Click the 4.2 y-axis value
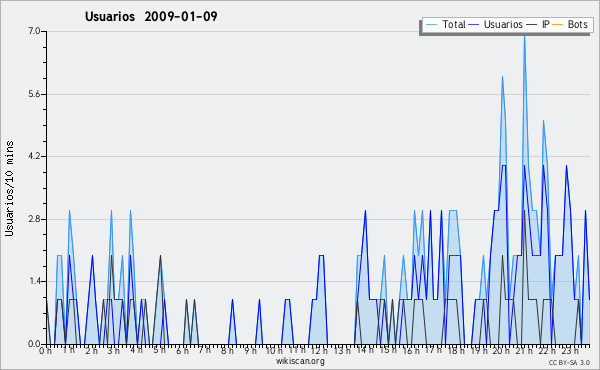600x370 pixels. pos(34,156)
